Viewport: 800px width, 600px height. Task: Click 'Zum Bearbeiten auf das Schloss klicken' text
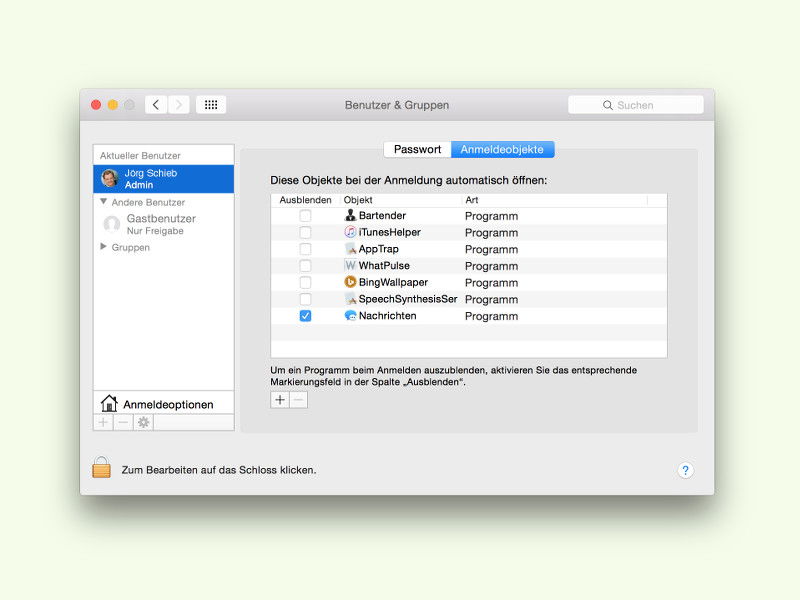pyautogui.click(x=219, y=470)
